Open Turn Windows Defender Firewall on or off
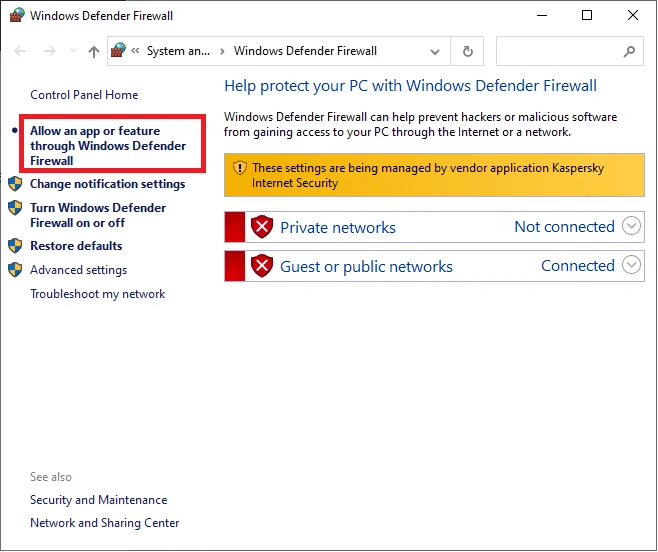The width and height of the screenshot is (658, 552). pos(98,215)
